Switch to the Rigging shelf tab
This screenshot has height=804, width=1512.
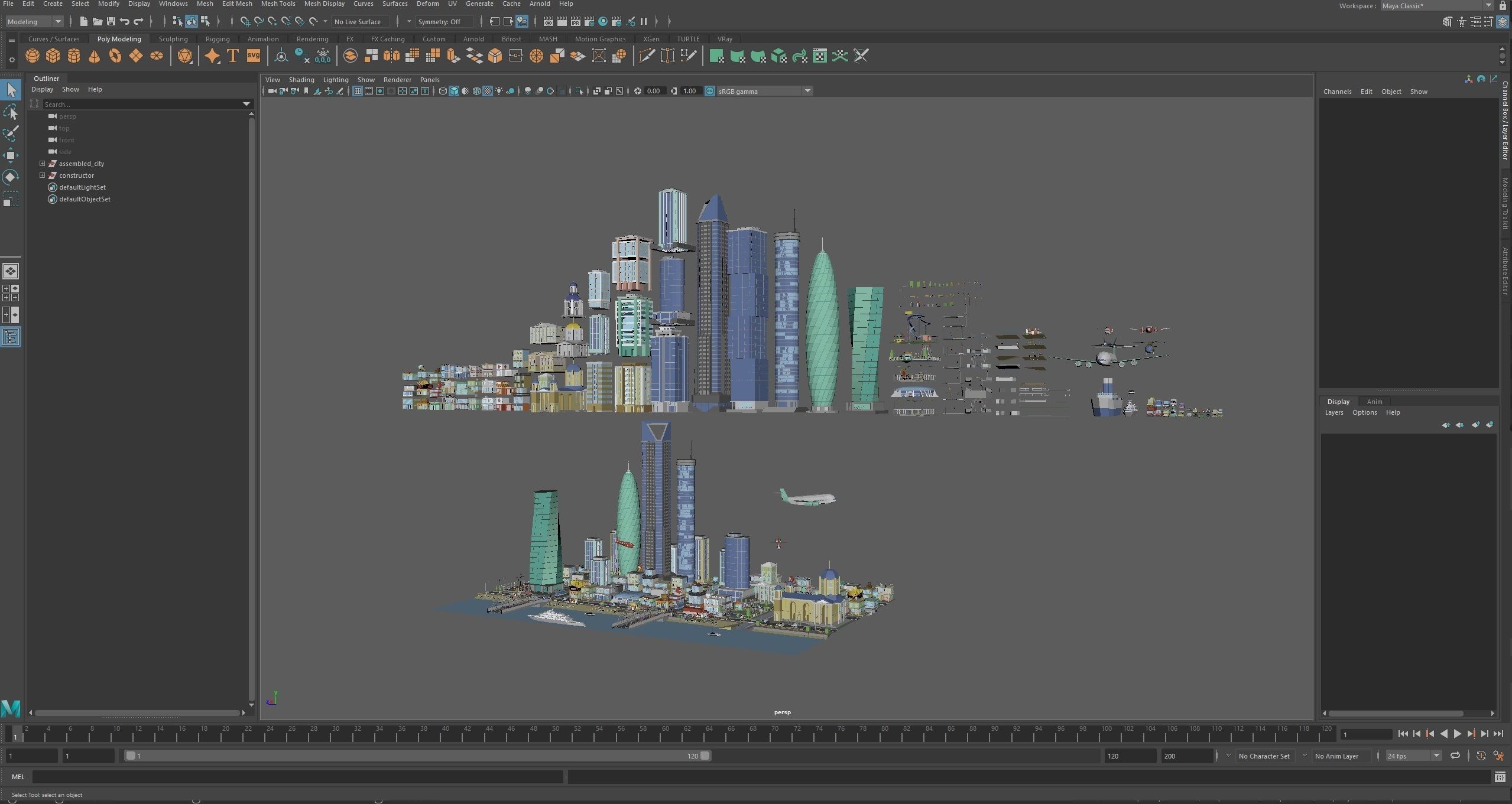pyautogui.click(x=218, y=39)
